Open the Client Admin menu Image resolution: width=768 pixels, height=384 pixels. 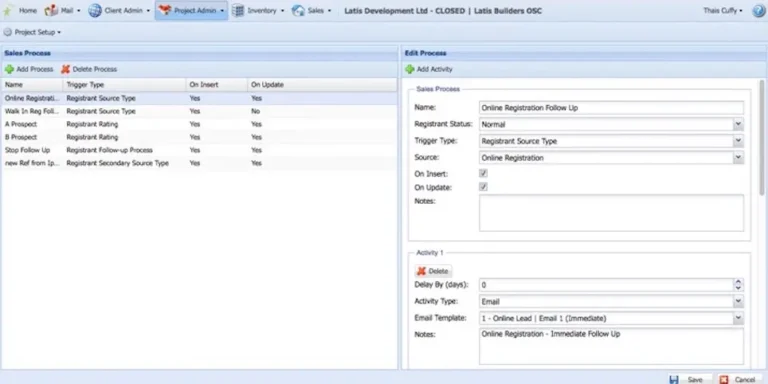[119, 10]
